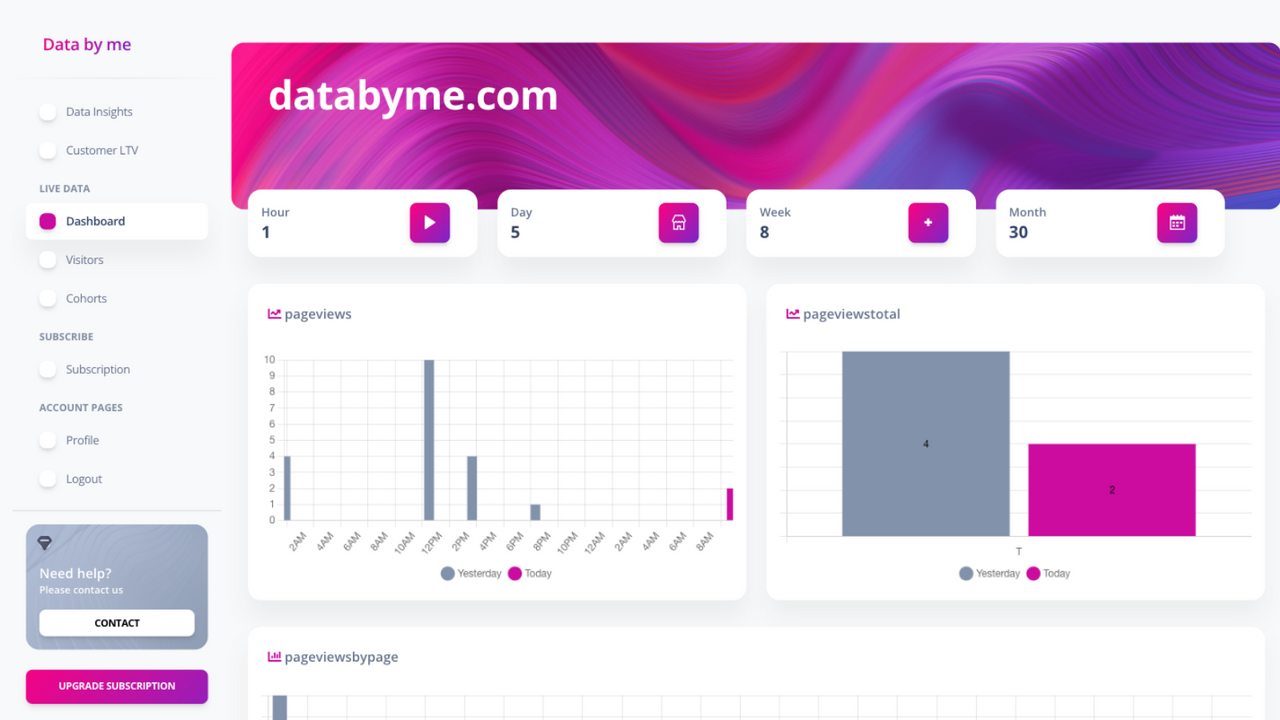The width and height of the screenshot is (1280, 720).
Task: Click UPGRADE SUBSCRIPTION button
Action: click(116, 686)
